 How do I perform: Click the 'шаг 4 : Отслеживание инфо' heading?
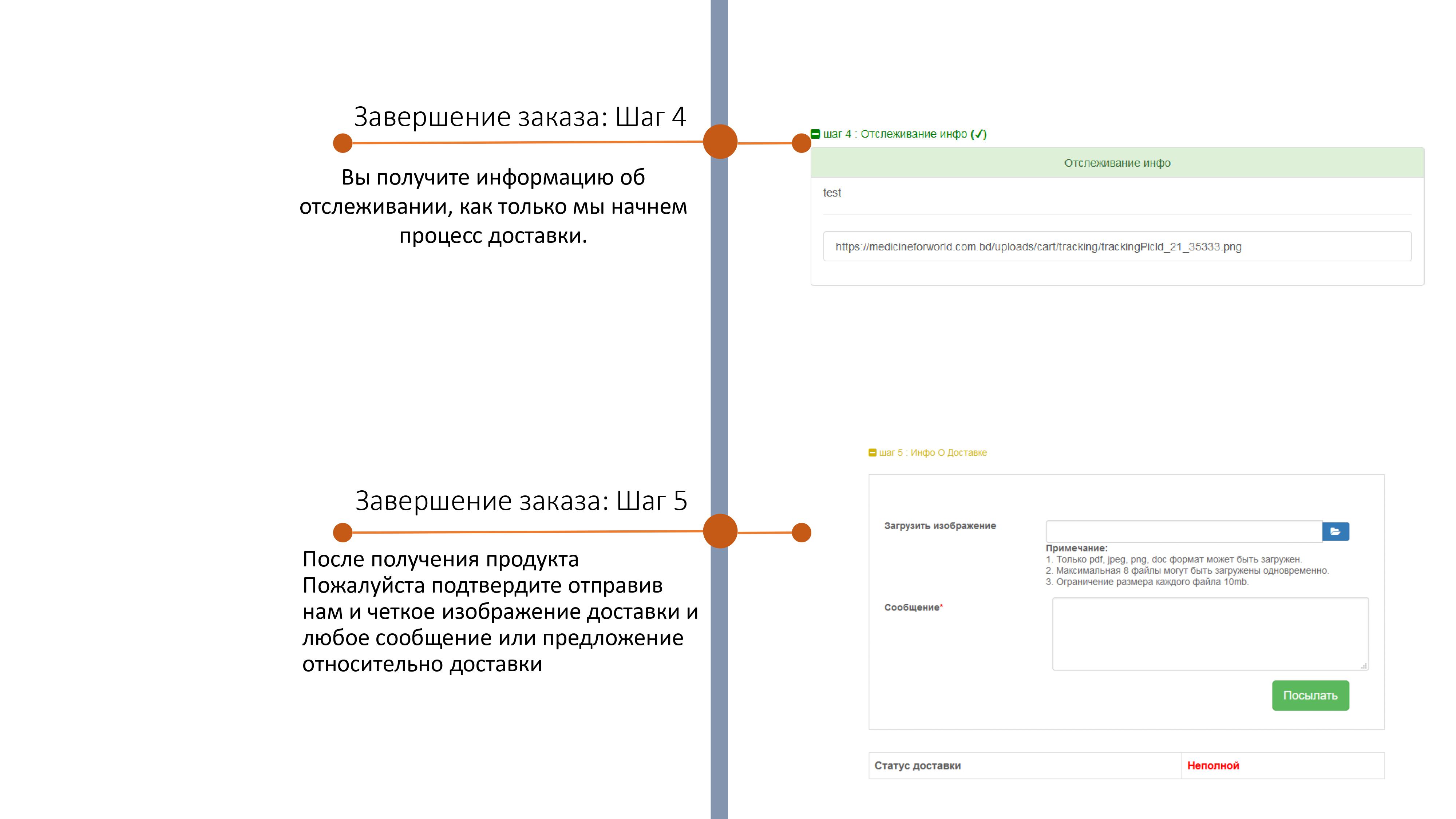coord(904,134)
